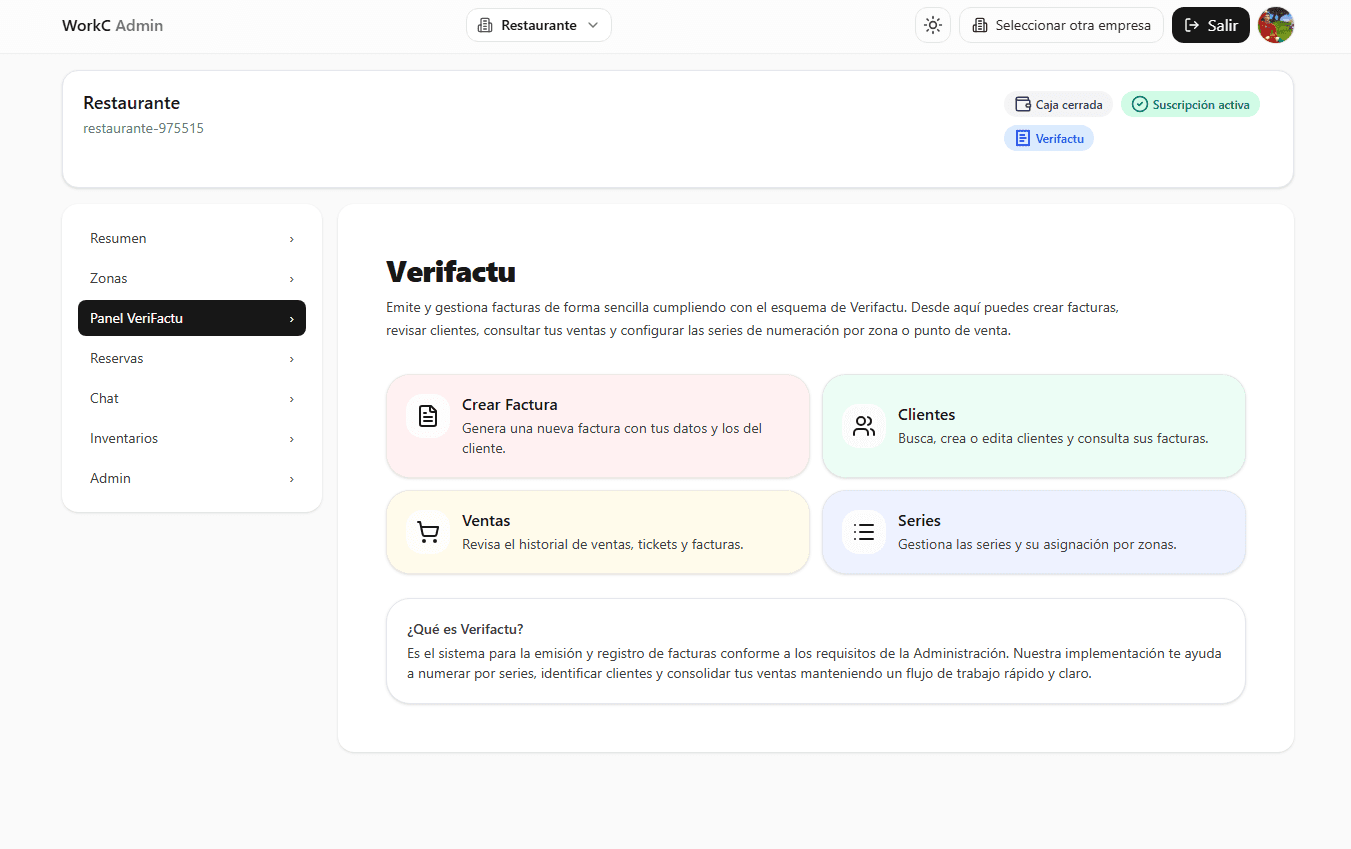1351x849 pixels.
Task: Expand the Admin chevron in sidebar
Action: coord(292,479)
